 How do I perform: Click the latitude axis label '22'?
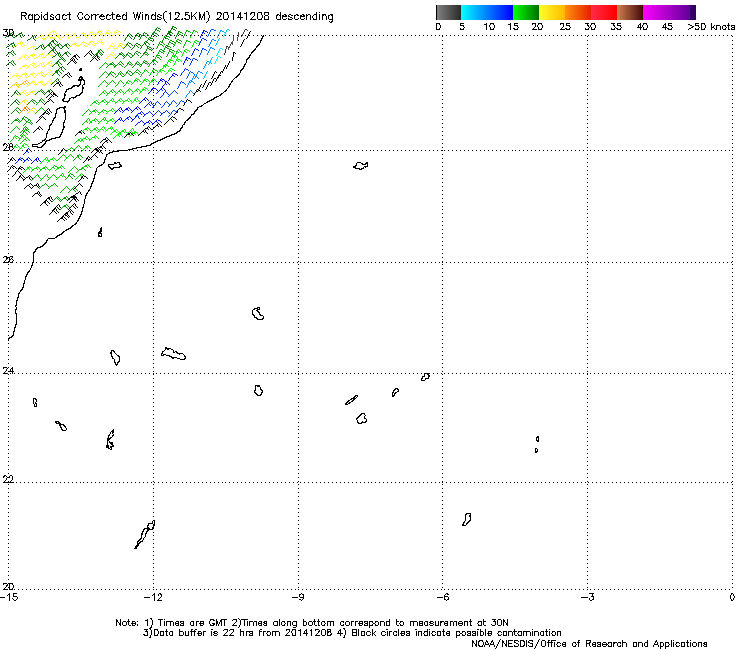[x=8, y=479]
